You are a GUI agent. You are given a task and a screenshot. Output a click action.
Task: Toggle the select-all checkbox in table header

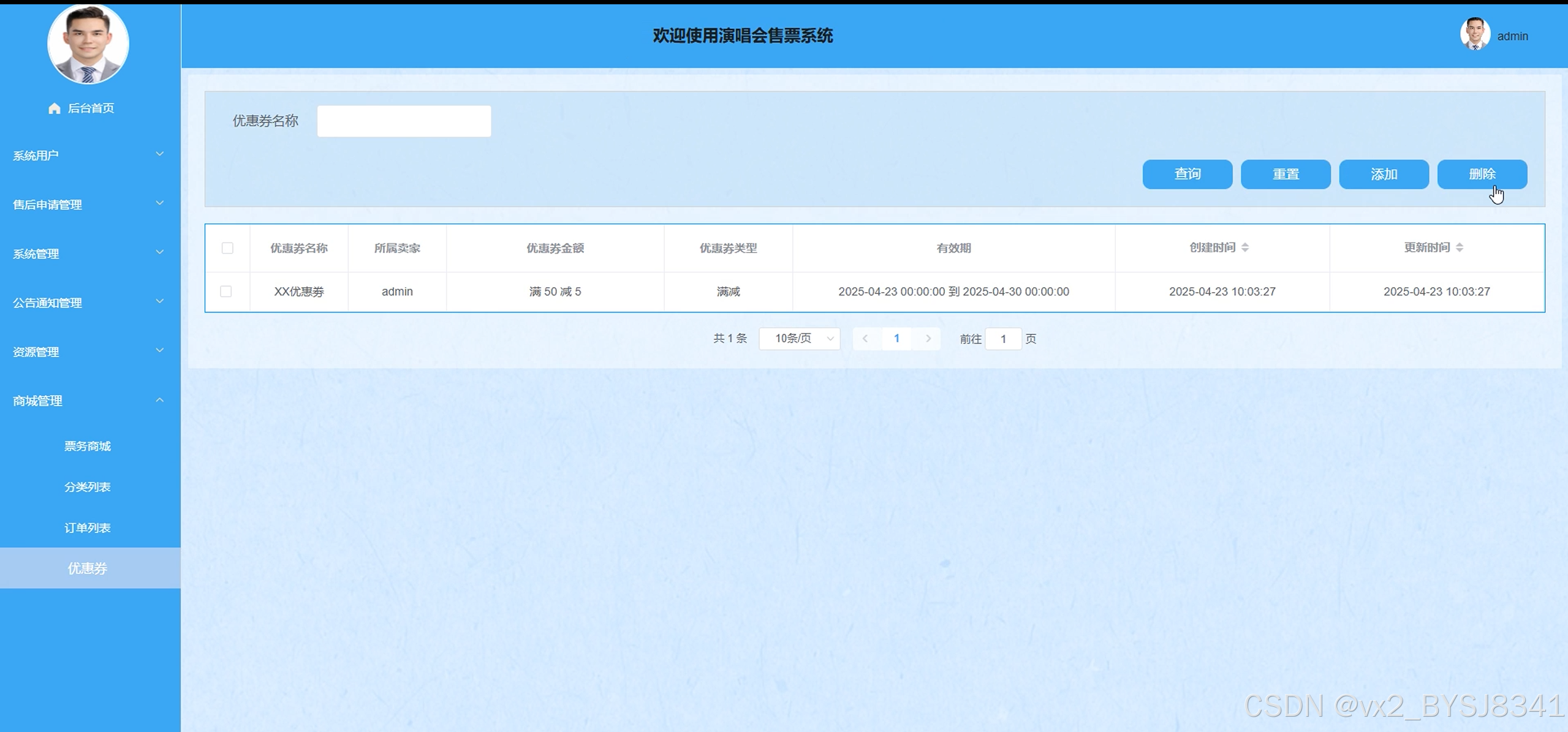(227, 248)
